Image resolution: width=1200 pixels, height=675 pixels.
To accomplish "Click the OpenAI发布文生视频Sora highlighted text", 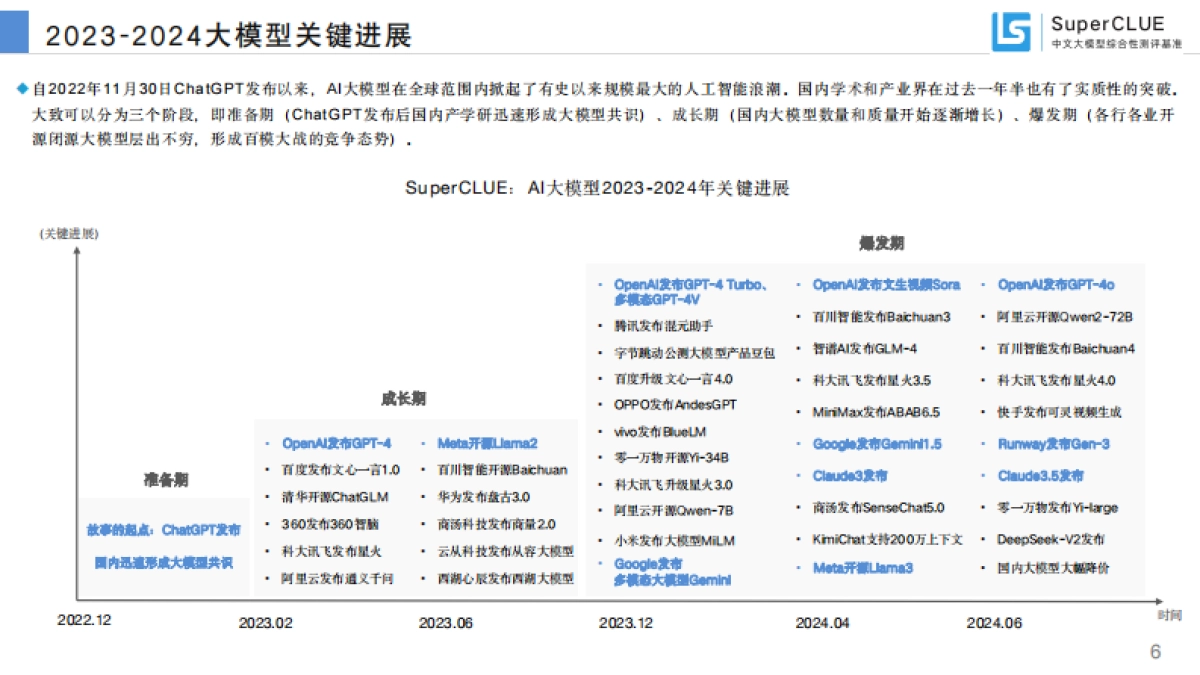I will point(884,285).
